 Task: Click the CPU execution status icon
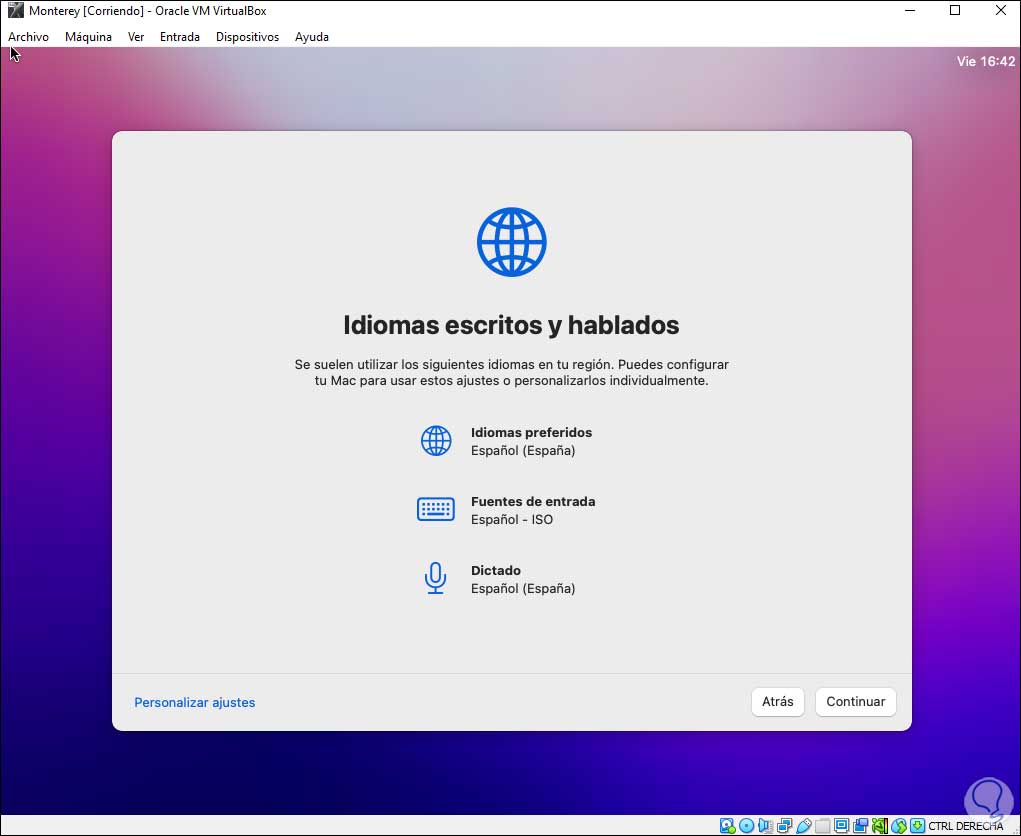880,826
